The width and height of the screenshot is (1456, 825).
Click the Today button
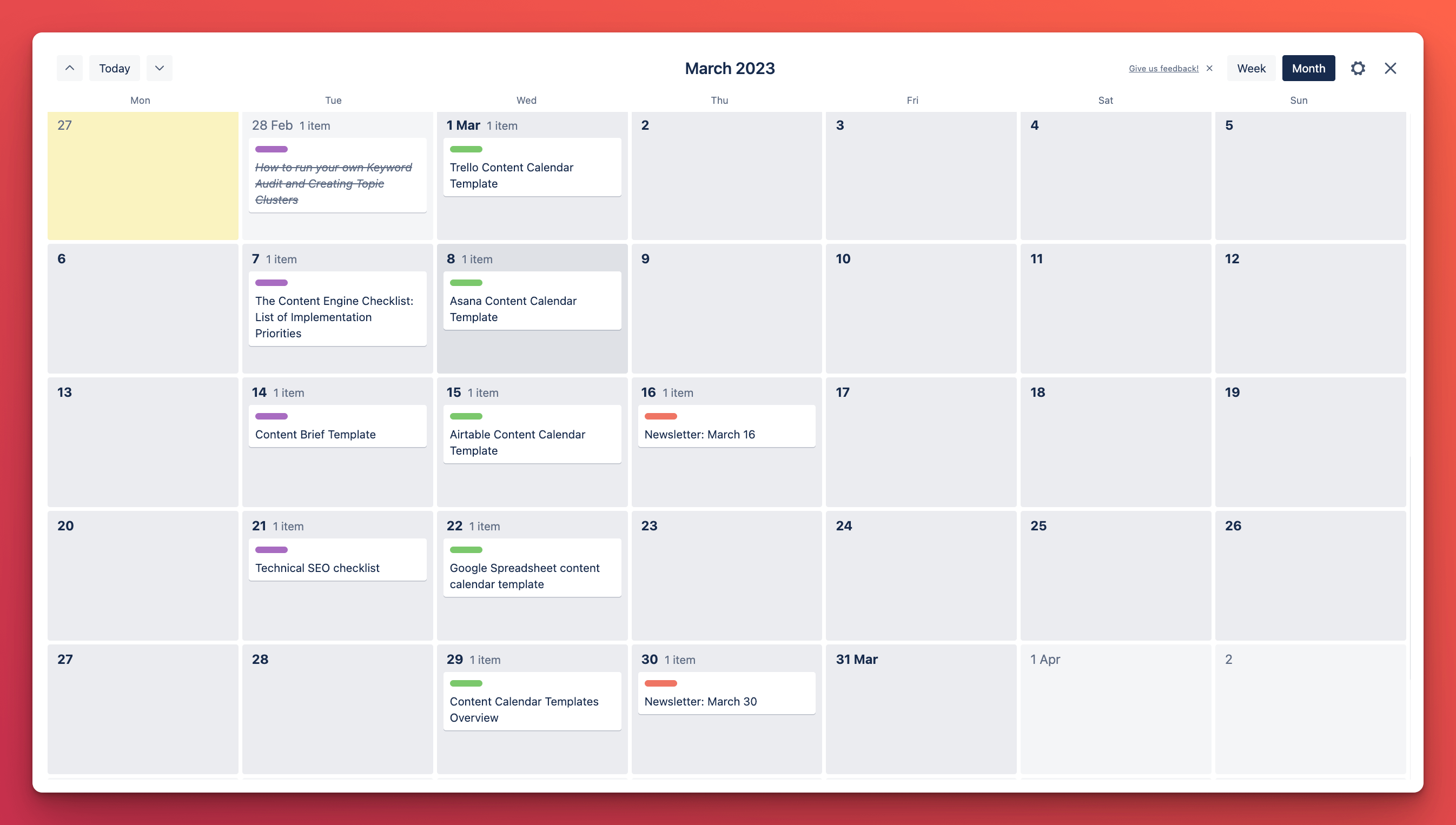click(x=114, y=68)
